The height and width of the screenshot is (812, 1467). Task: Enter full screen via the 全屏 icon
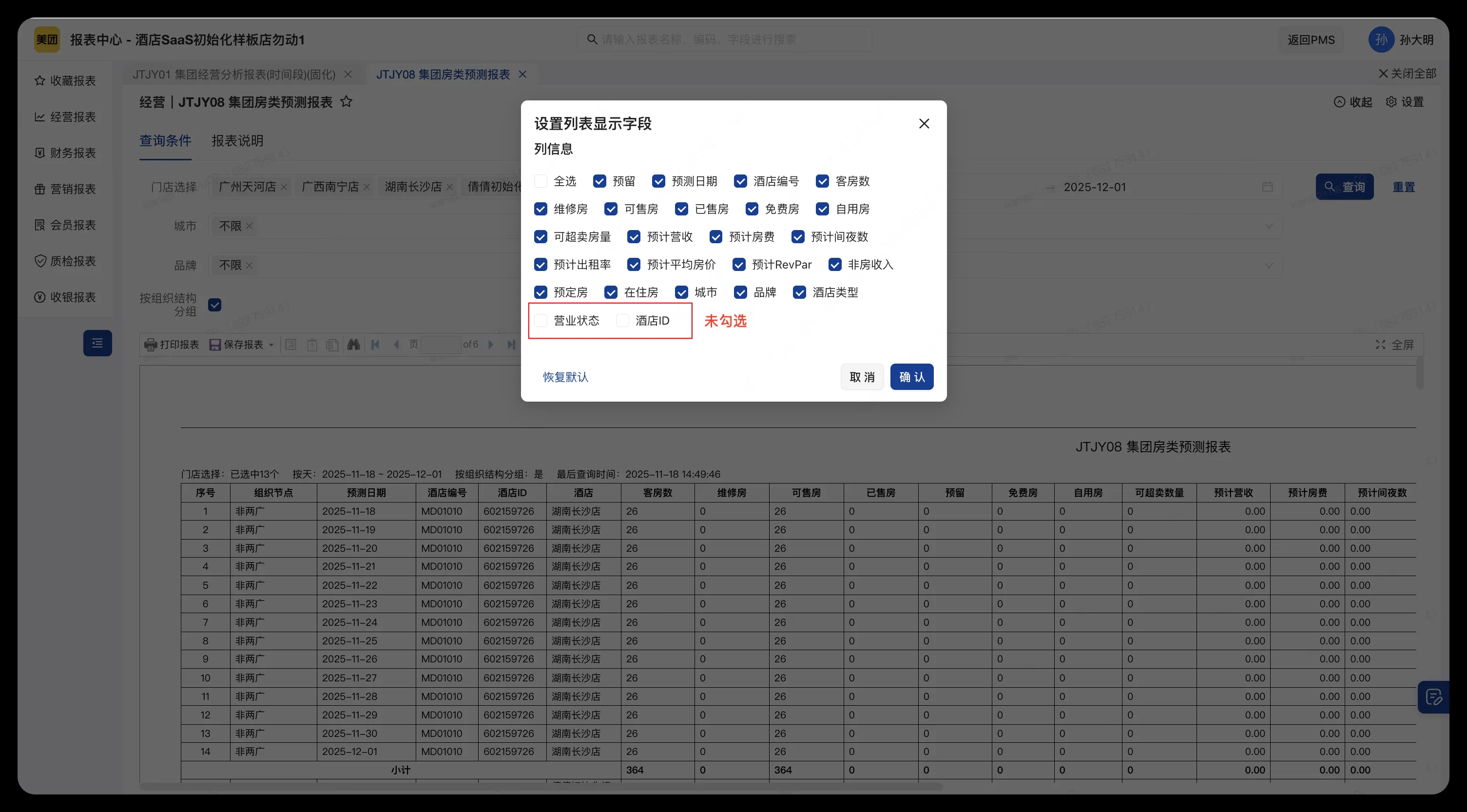click(1380, 345)
